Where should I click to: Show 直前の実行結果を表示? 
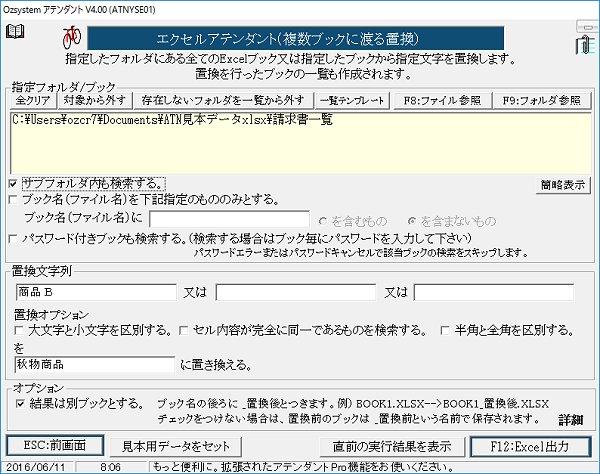pyautogui.click(x=392, y=446)
